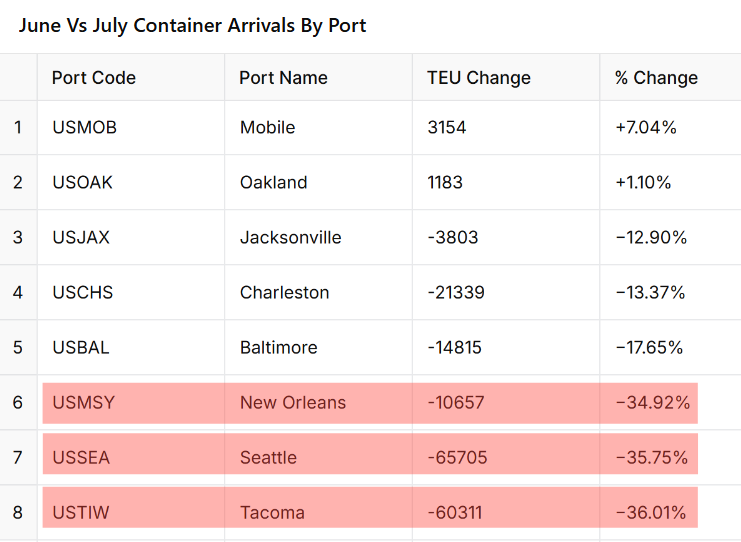Select row number 1
This screenshot has height=542, width=741.
tap(18, 128)
